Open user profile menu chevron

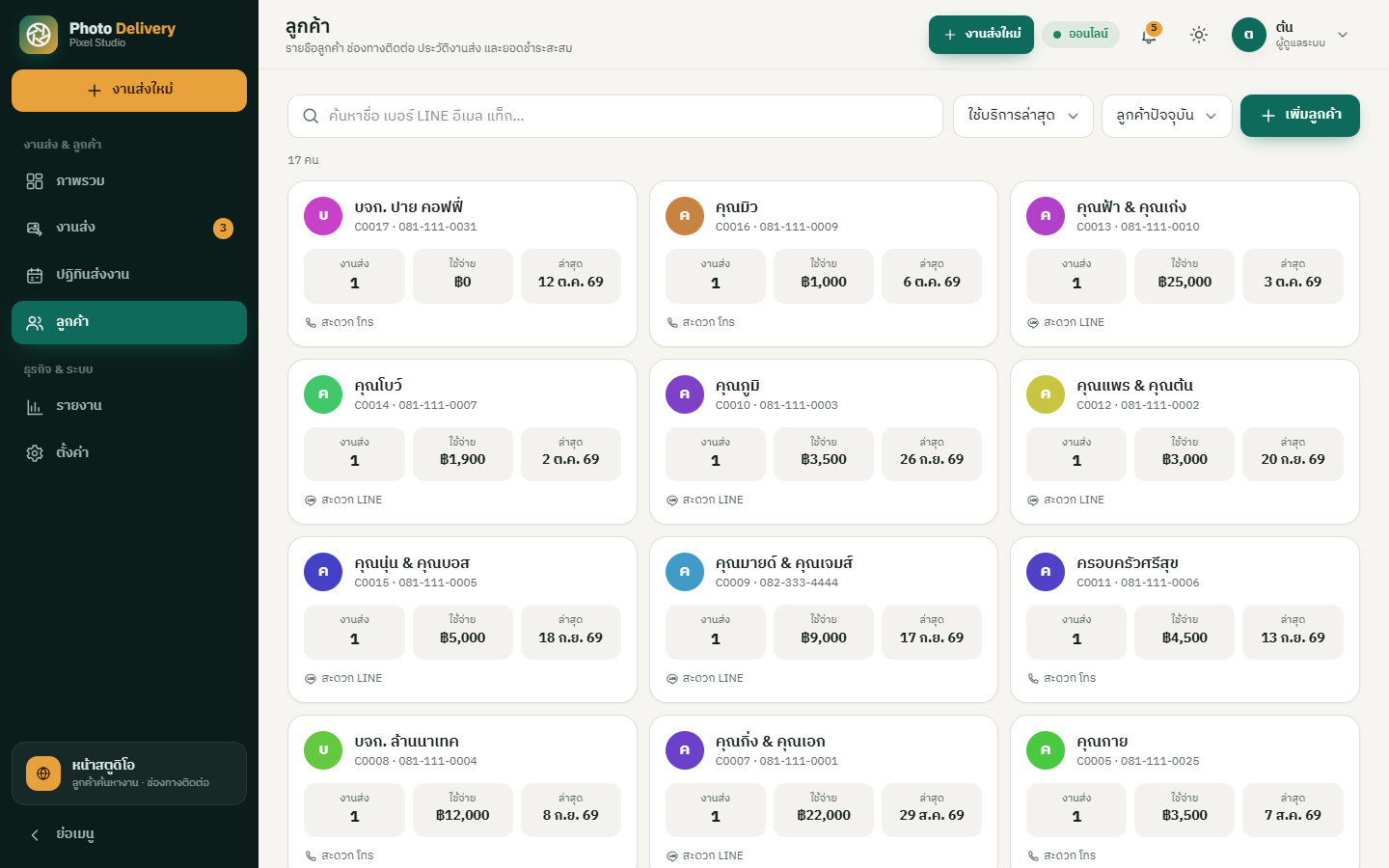pyautogui.click(x=1343, y=35)
